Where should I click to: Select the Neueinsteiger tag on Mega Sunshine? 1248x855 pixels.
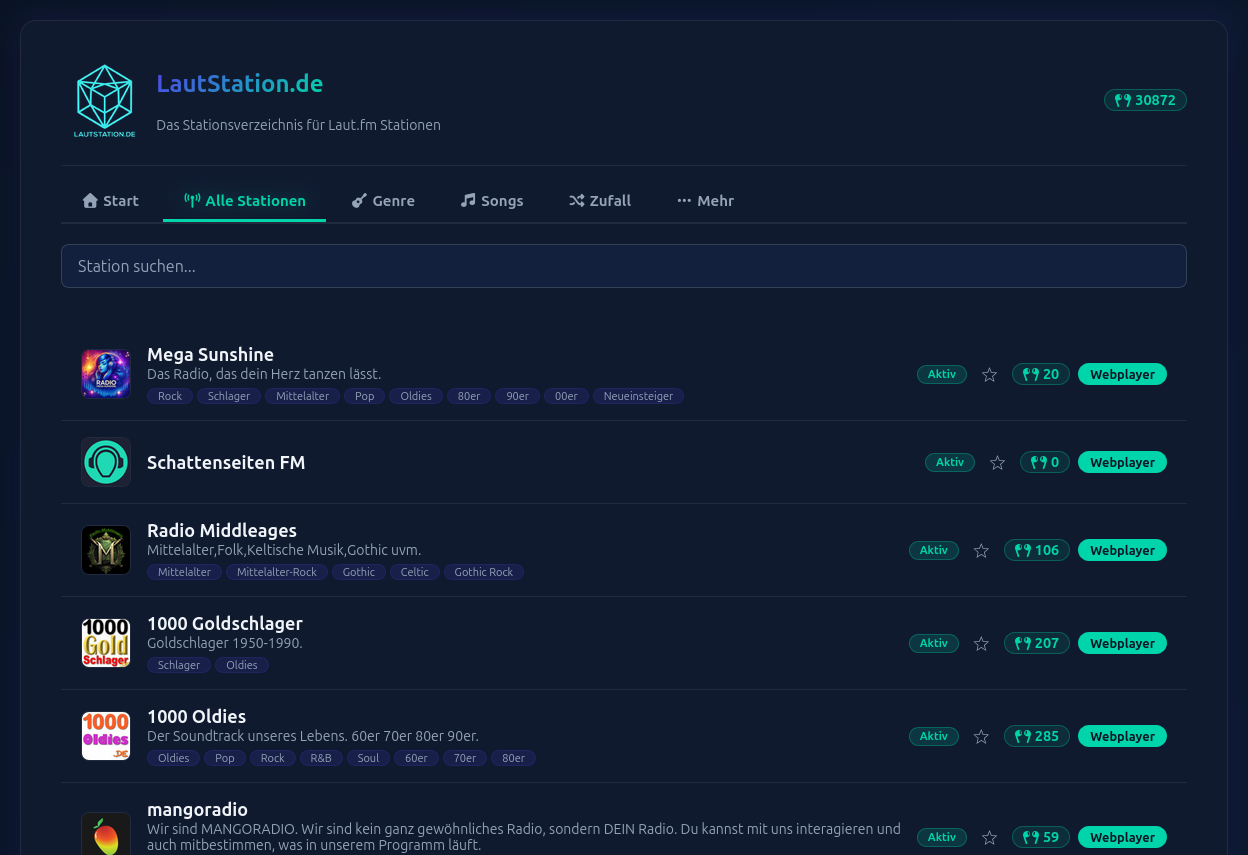point(638,396)
